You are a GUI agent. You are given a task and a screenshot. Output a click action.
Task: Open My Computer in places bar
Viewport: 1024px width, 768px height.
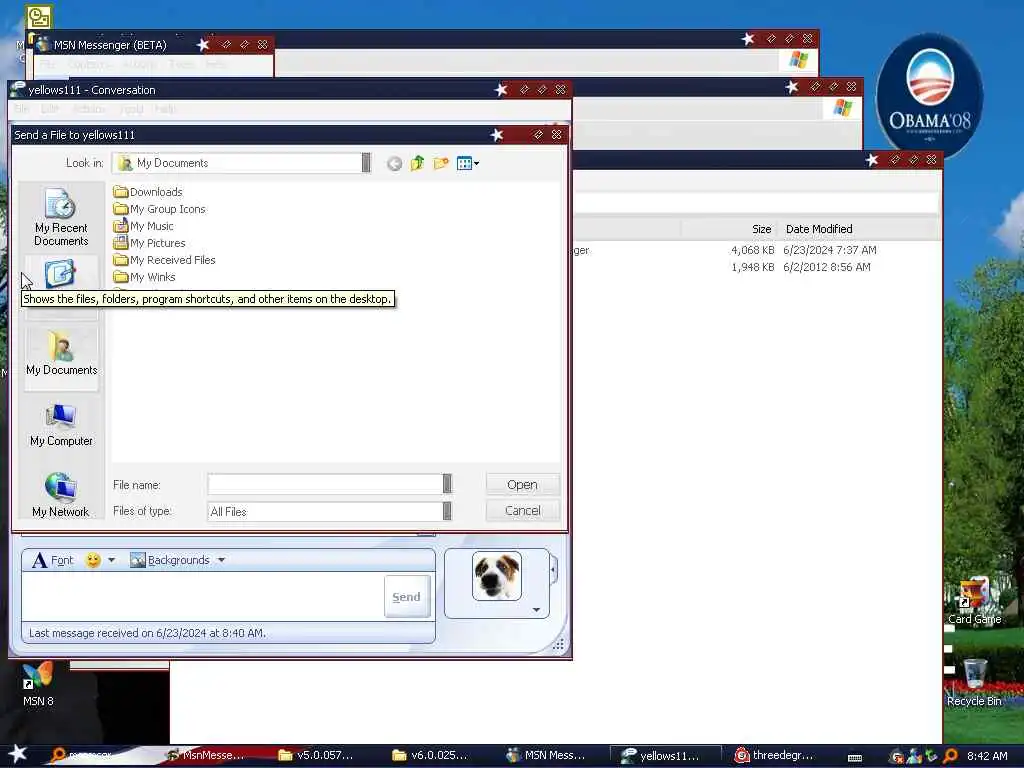coord(61,424)
